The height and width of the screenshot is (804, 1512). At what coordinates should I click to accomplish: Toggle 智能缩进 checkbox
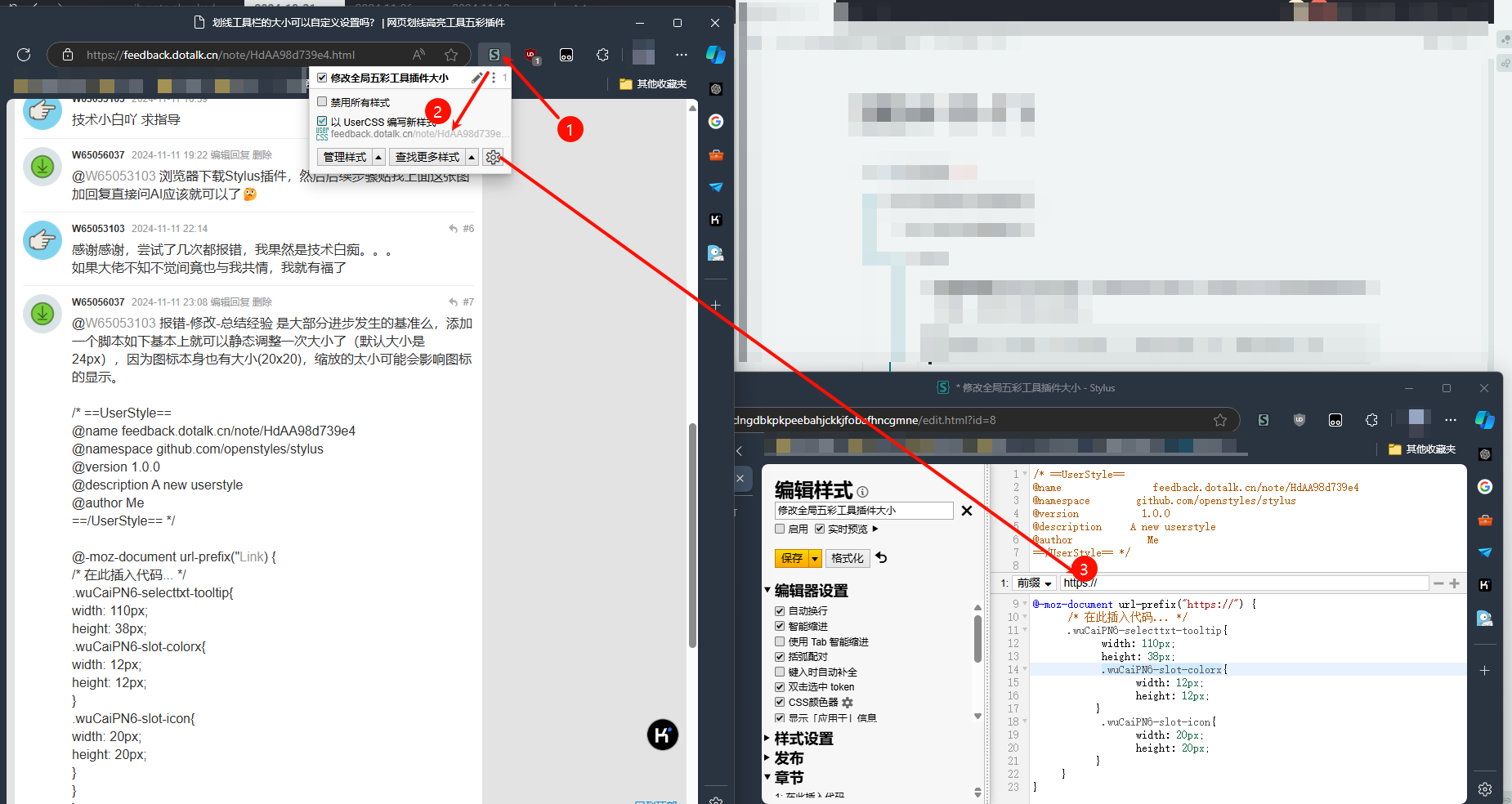pos(780,626)
